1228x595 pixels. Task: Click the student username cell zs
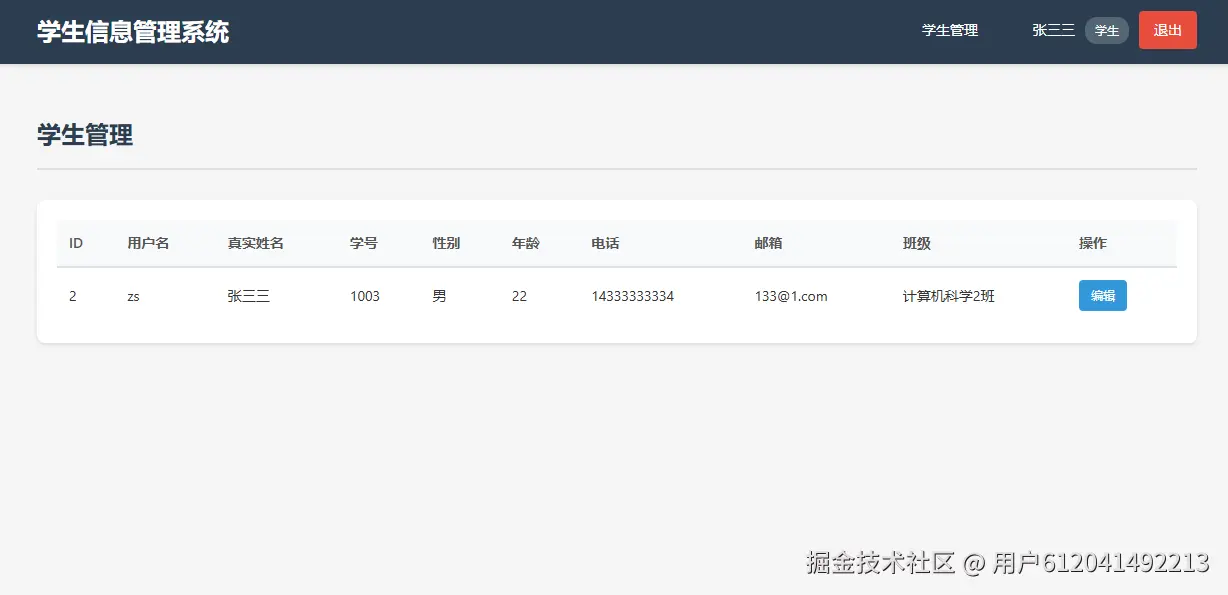click(133, 295)
